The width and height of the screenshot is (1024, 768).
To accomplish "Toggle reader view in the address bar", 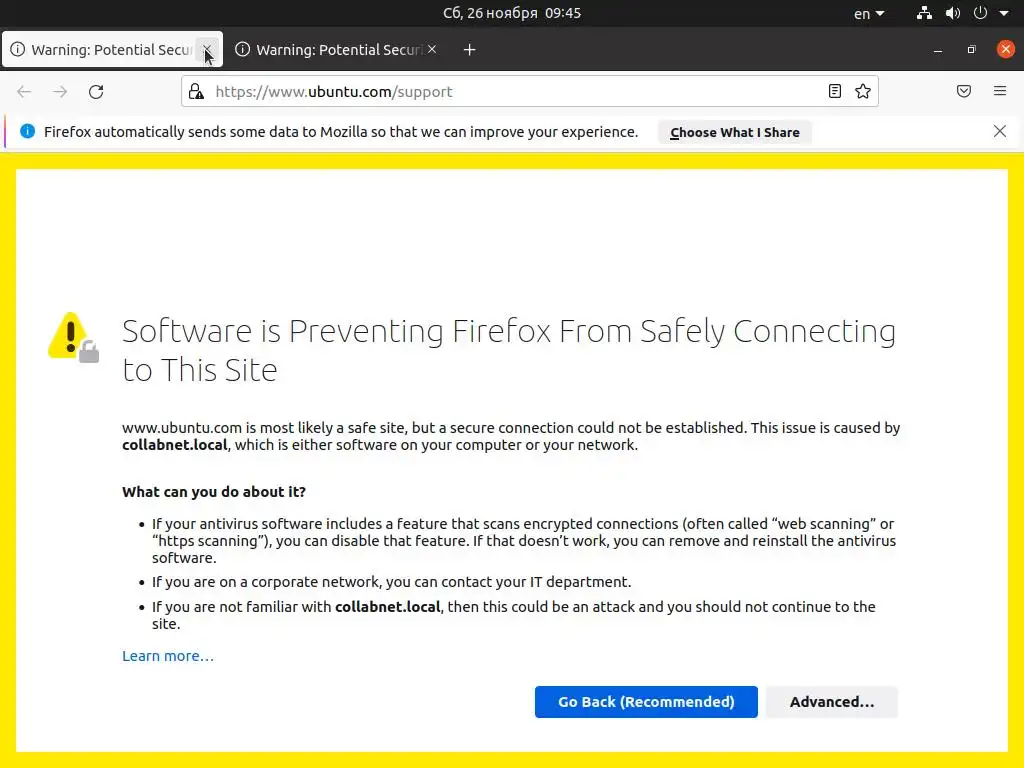I will [x=835, y=91].
